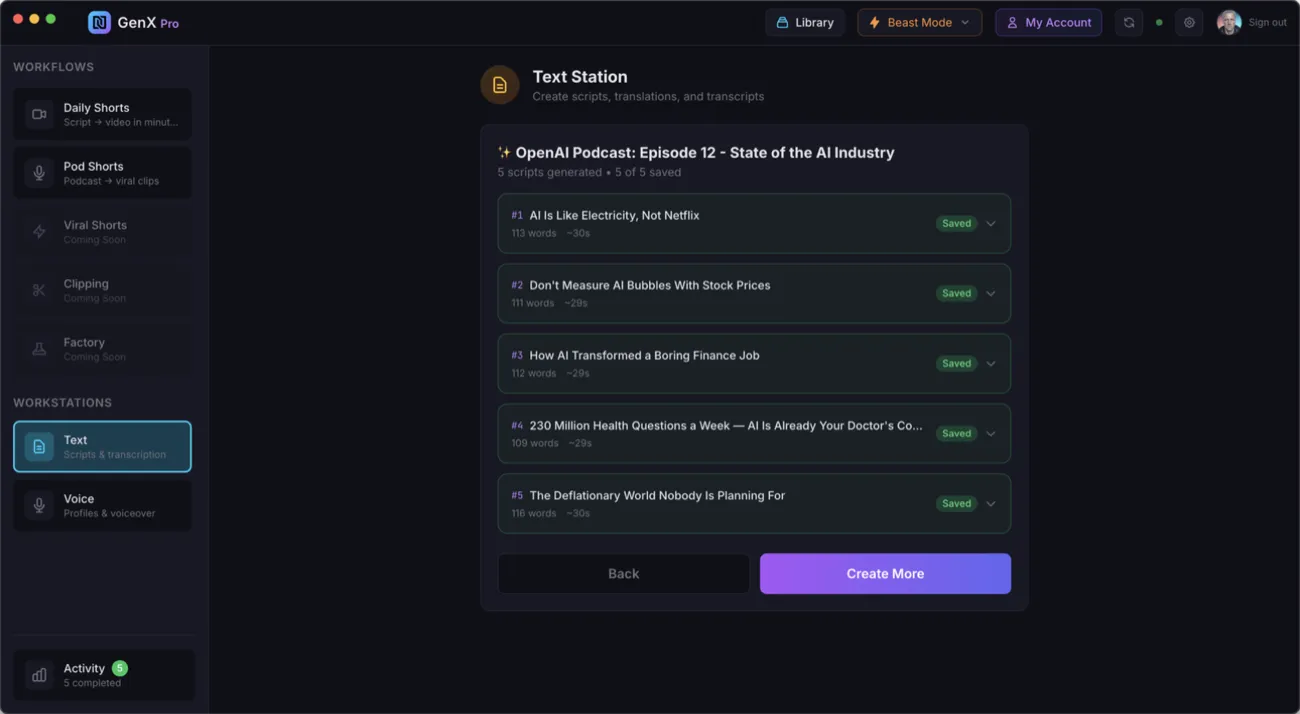Open the Library
Image resolution: width=1300 pixels, height=714 pixels.
pyautogui.click(x=805, y=21)
